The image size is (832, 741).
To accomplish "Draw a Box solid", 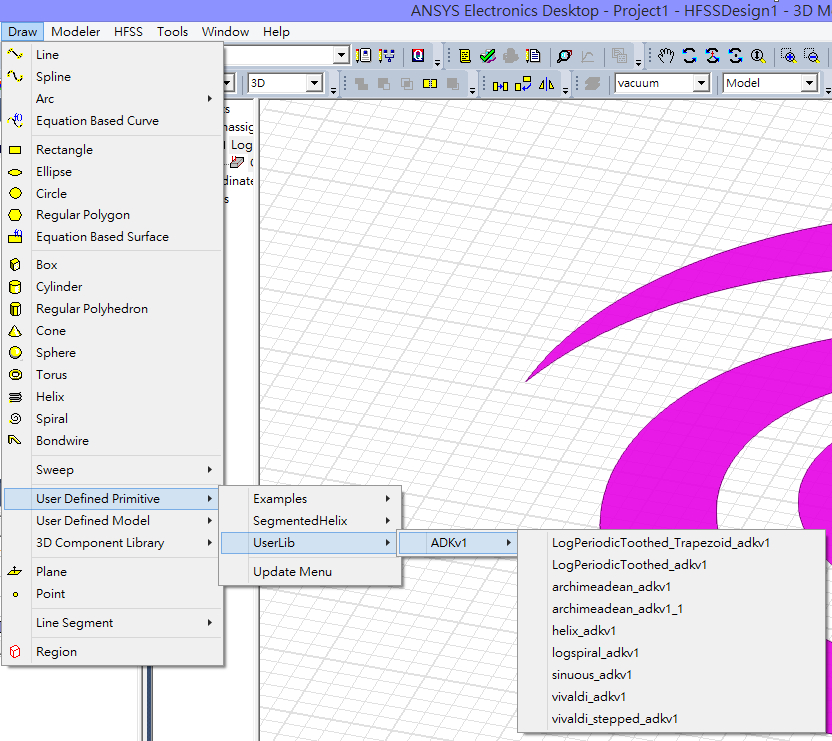I will (x=112, y=264).
